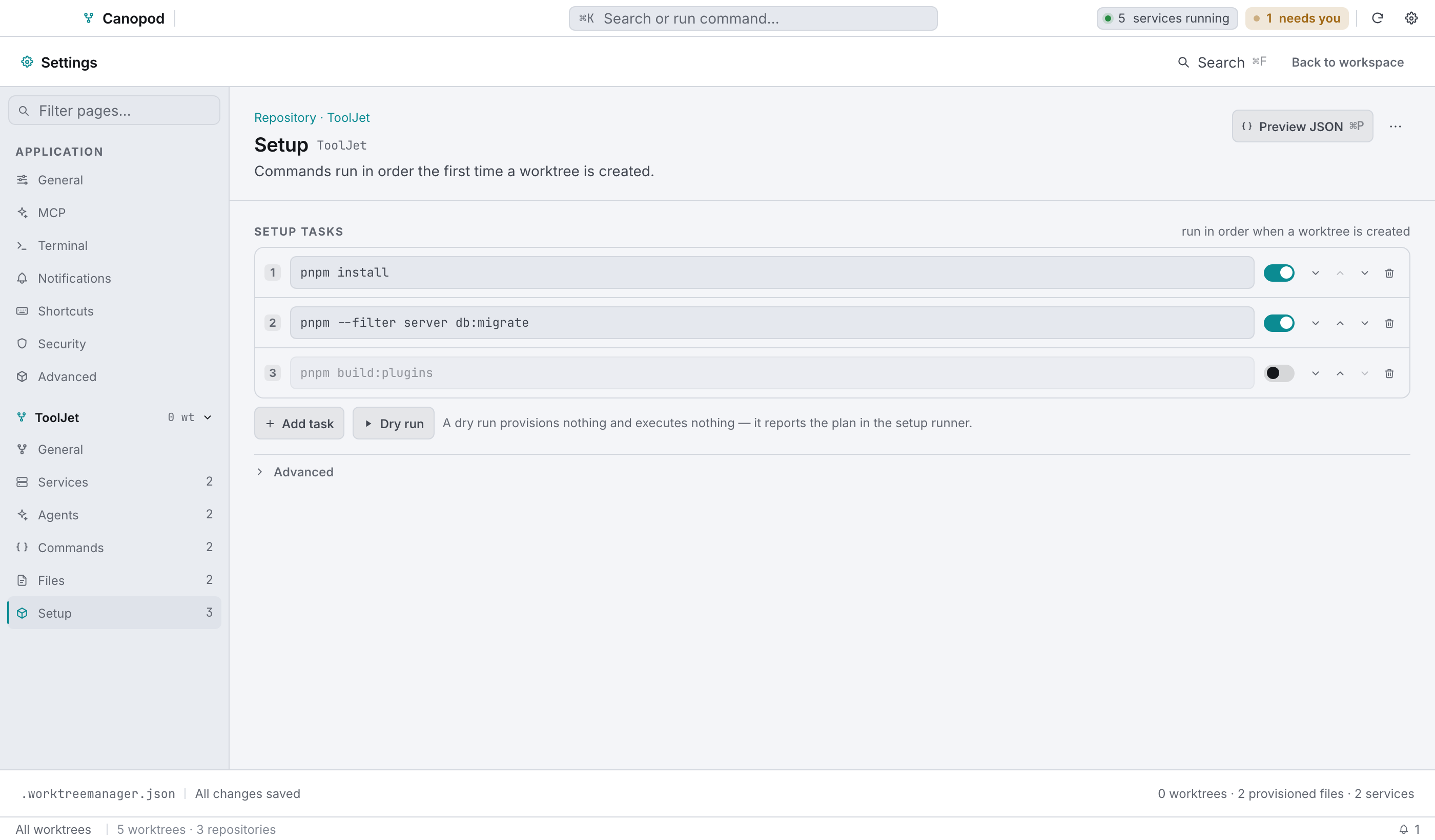The height and width of the screenshot is (840, 1435).
Task: Move db:migrate task up
Action: coord(1340,323)
